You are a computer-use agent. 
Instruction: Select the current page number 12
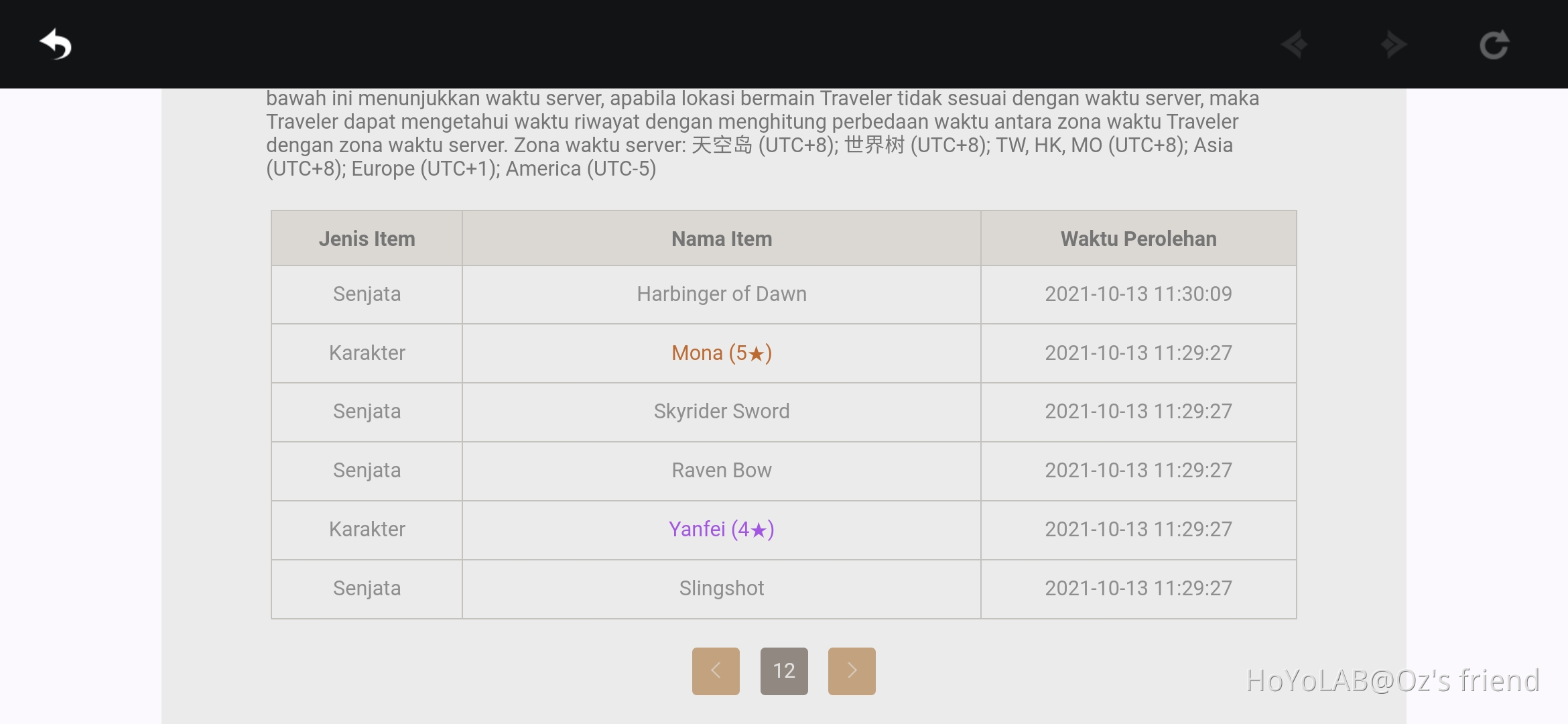(x=784, y=670)
